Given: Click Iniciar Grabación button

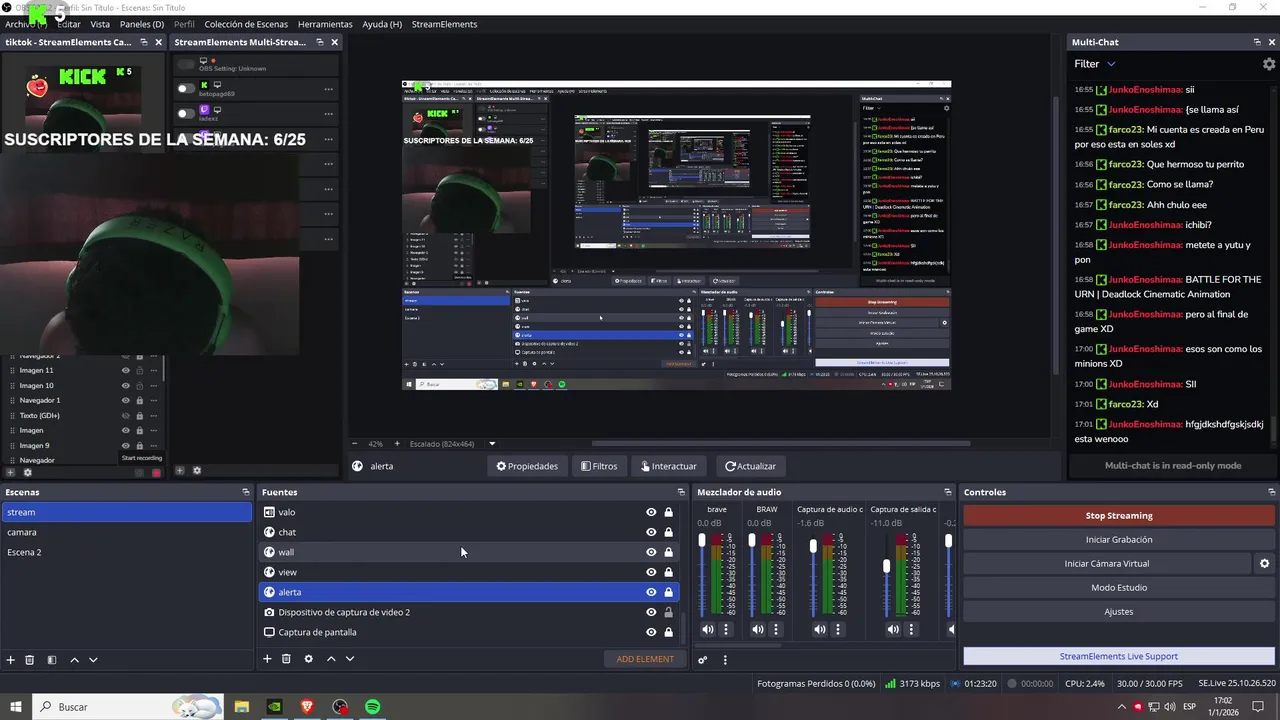Looking at the screenshot, I should (1119, 540).
